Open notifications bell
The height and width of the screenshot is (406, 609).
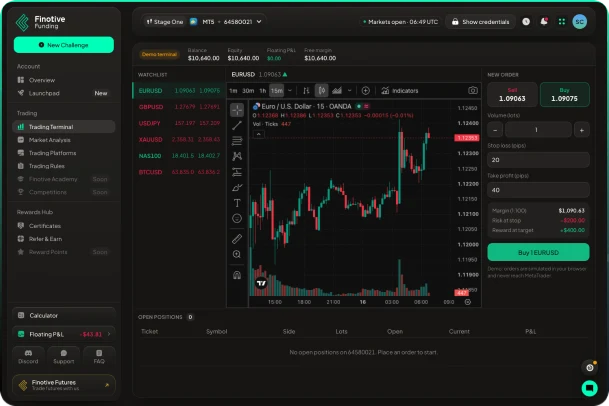click(544, 22)
